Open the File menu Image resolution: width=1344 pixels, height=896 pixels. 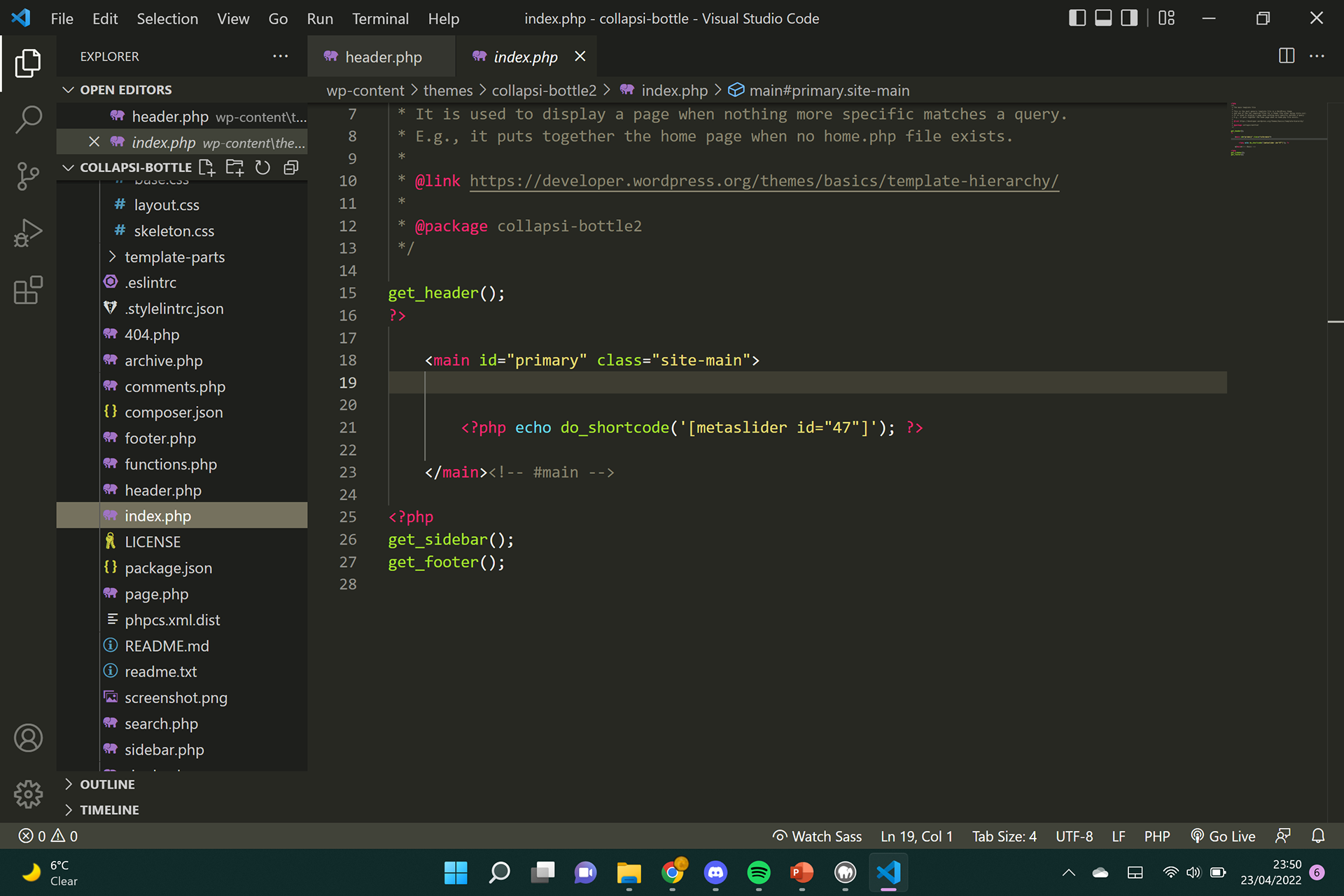[62, 18]
